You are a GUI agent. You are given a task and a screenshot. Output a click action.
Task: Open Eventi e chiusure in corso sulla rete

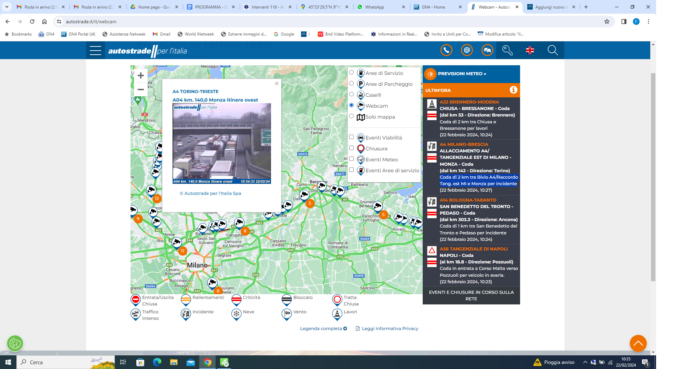471,295
